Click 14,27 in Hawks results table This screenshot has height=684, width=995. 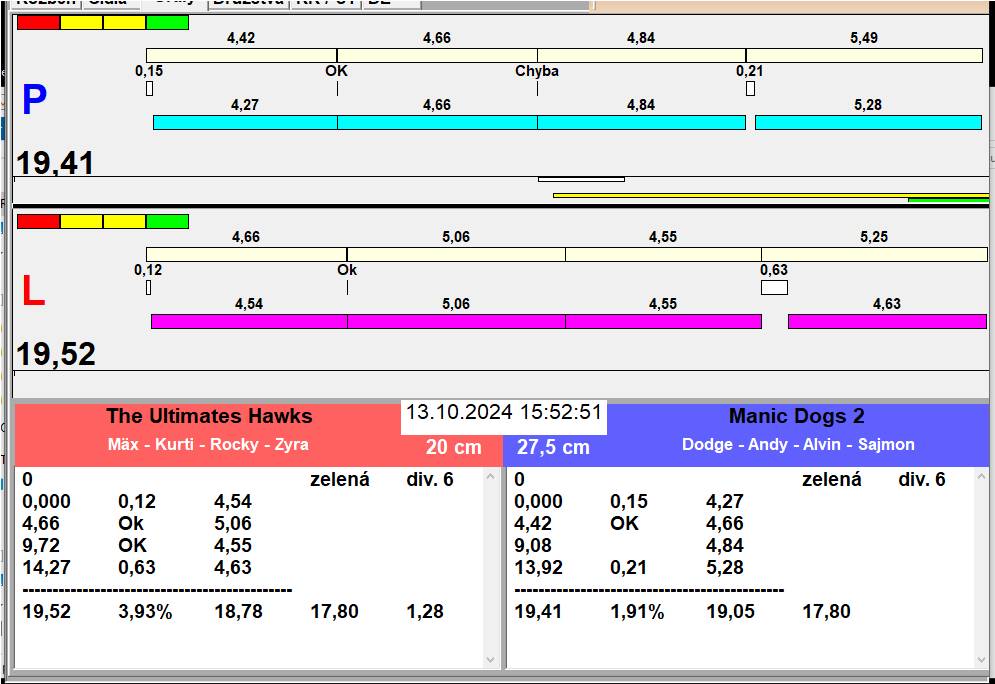(46, 567)
